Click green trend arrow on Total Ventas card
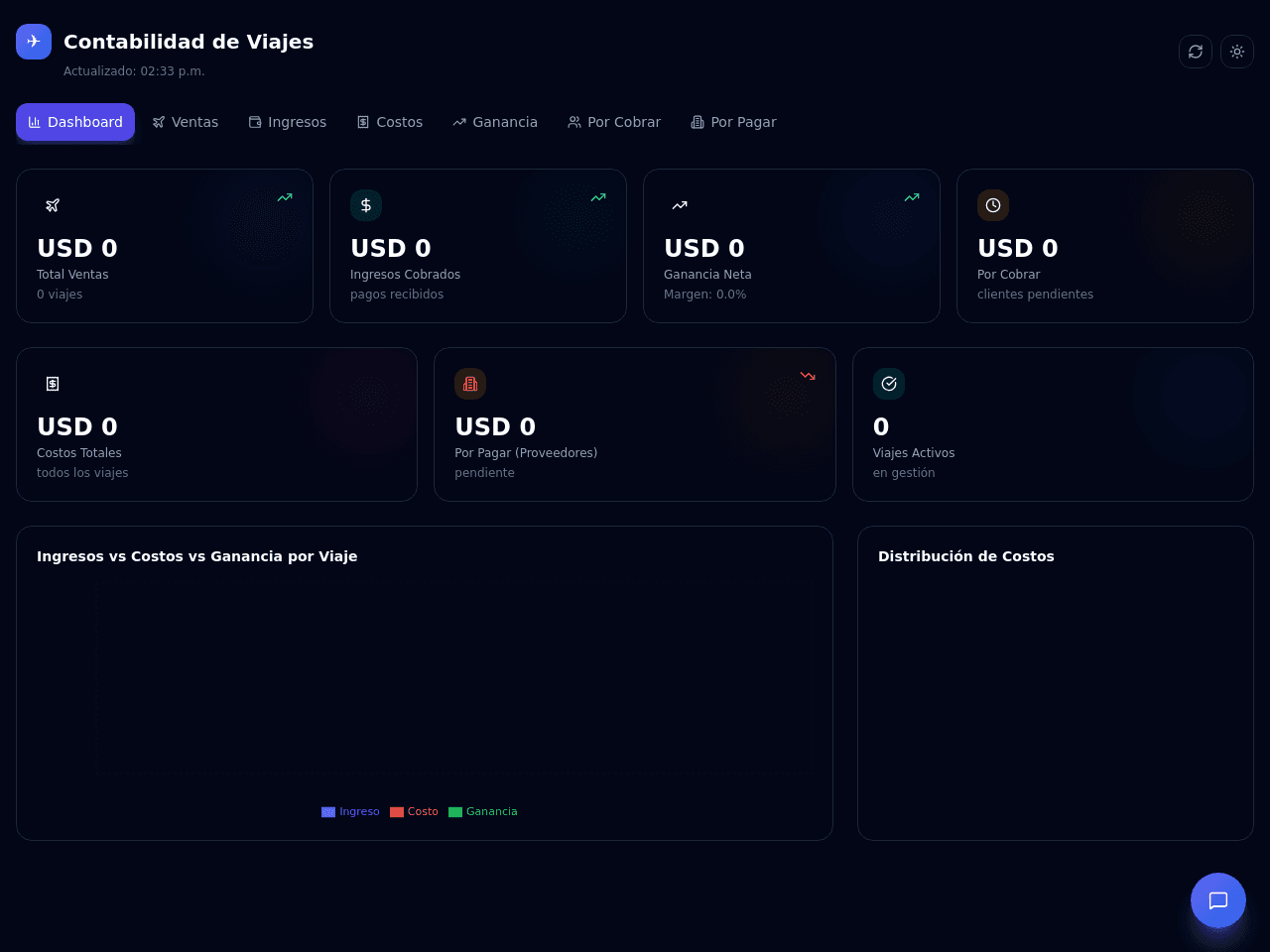Image resolution: width=1270 pixels, height=952 pixels. pyautogui.click(x=285, y=197)
